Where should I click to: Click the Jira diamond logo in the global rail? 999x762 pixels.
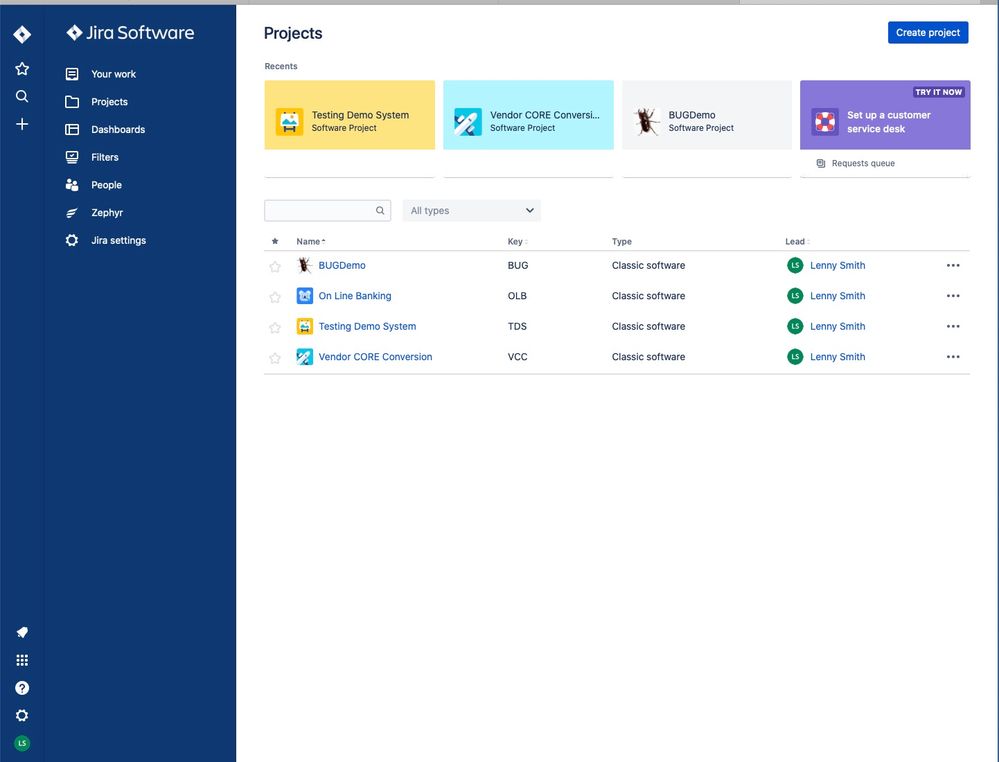click(22, 34)
